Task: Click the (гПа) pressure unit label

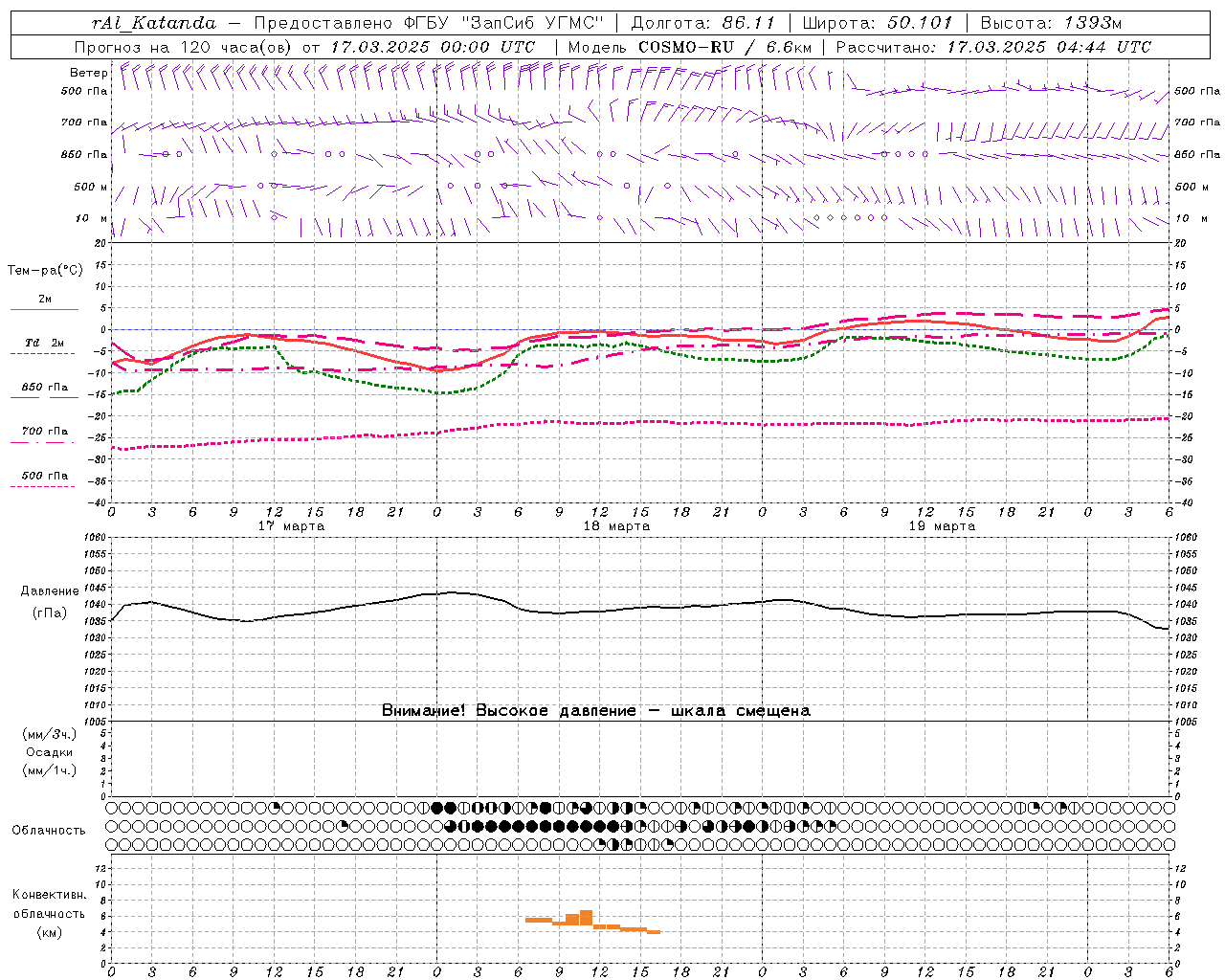Action: click(x=49, y=612)
